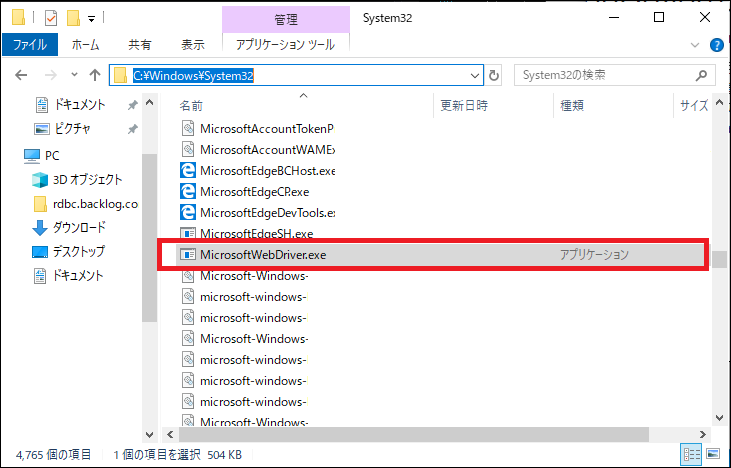The width and height of the screenshot is (731, 468).
Task: Switch to the 共有 ribbon tab
Action: [140, 45]
